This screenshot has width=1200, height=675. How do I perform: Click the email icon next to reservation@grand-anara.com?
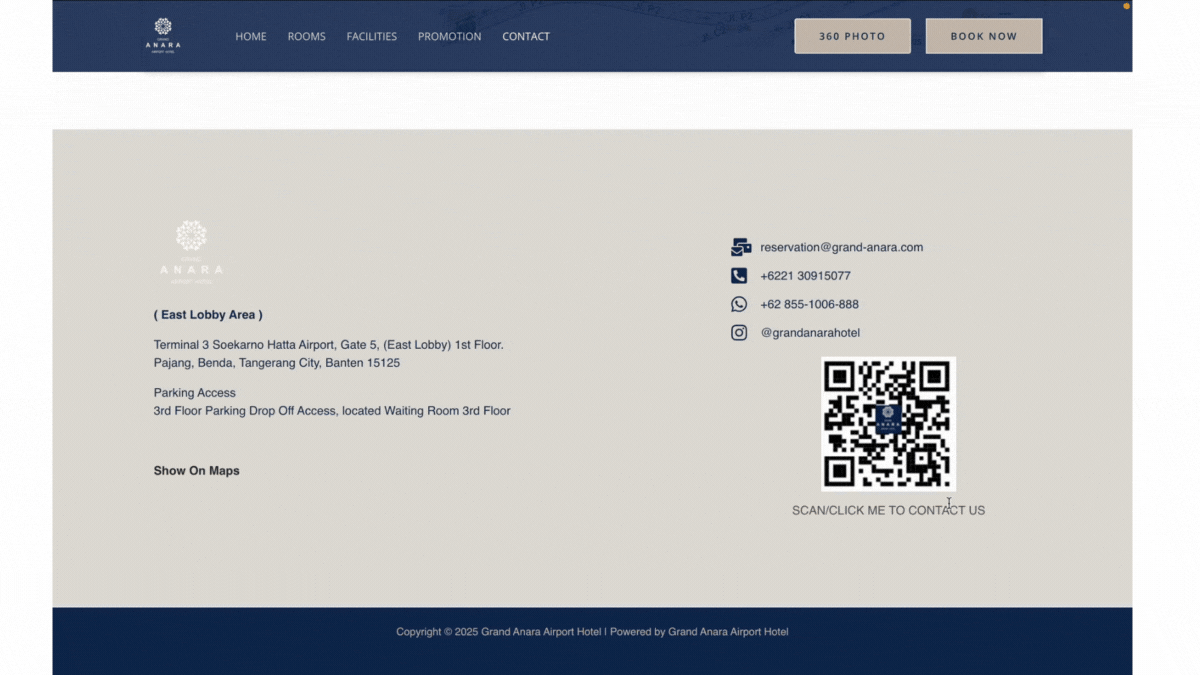(x=739, y=246)
